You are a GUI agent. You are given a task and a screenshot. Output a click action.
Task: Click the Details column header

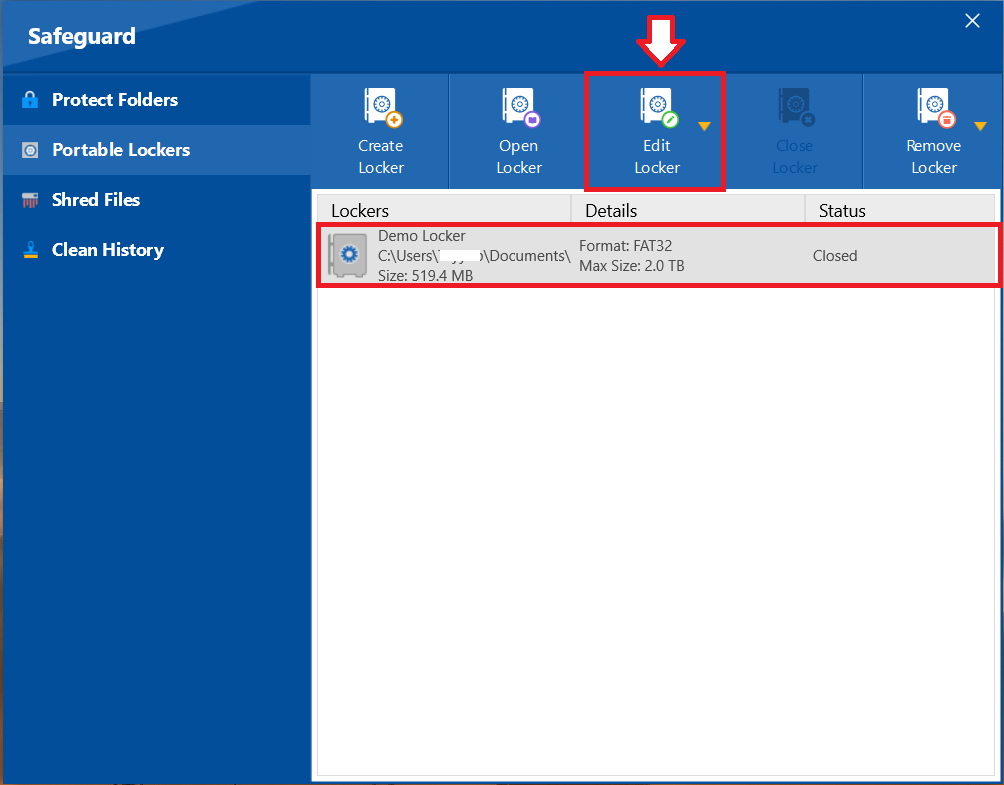(x=688, y=210)
